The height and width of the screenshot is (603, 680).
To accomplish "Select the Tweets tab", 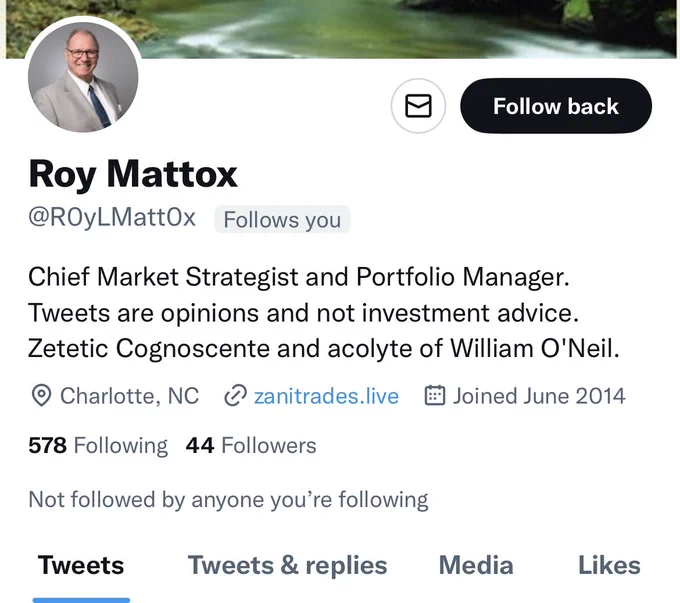I will (x=81, y=566).
